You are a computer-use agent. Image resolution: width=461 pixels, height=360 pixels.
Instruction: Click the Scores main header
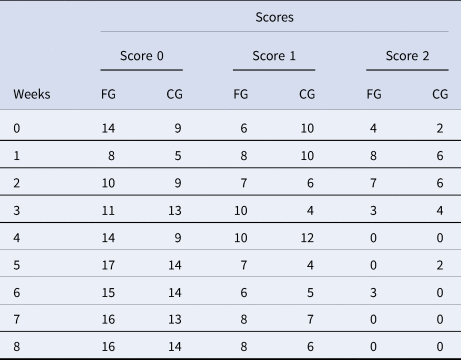(274, 17)
